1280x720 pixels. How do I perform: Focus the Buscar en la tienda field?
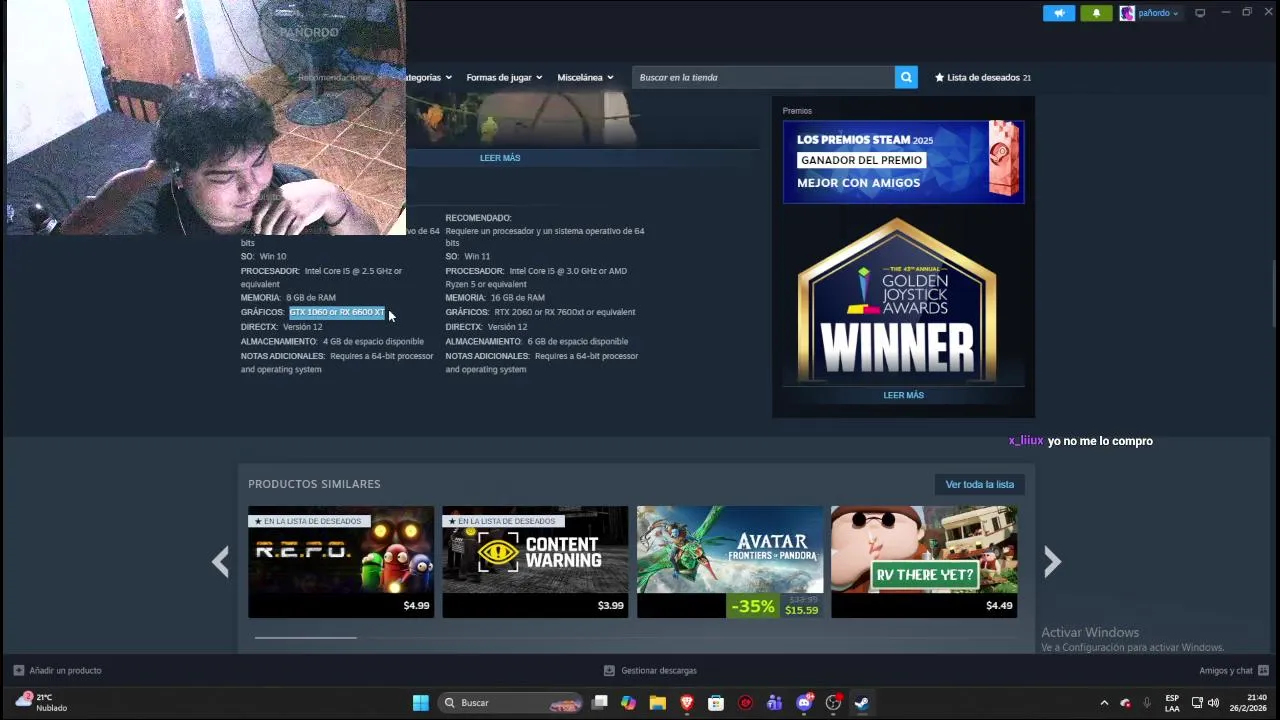[763, 77]
